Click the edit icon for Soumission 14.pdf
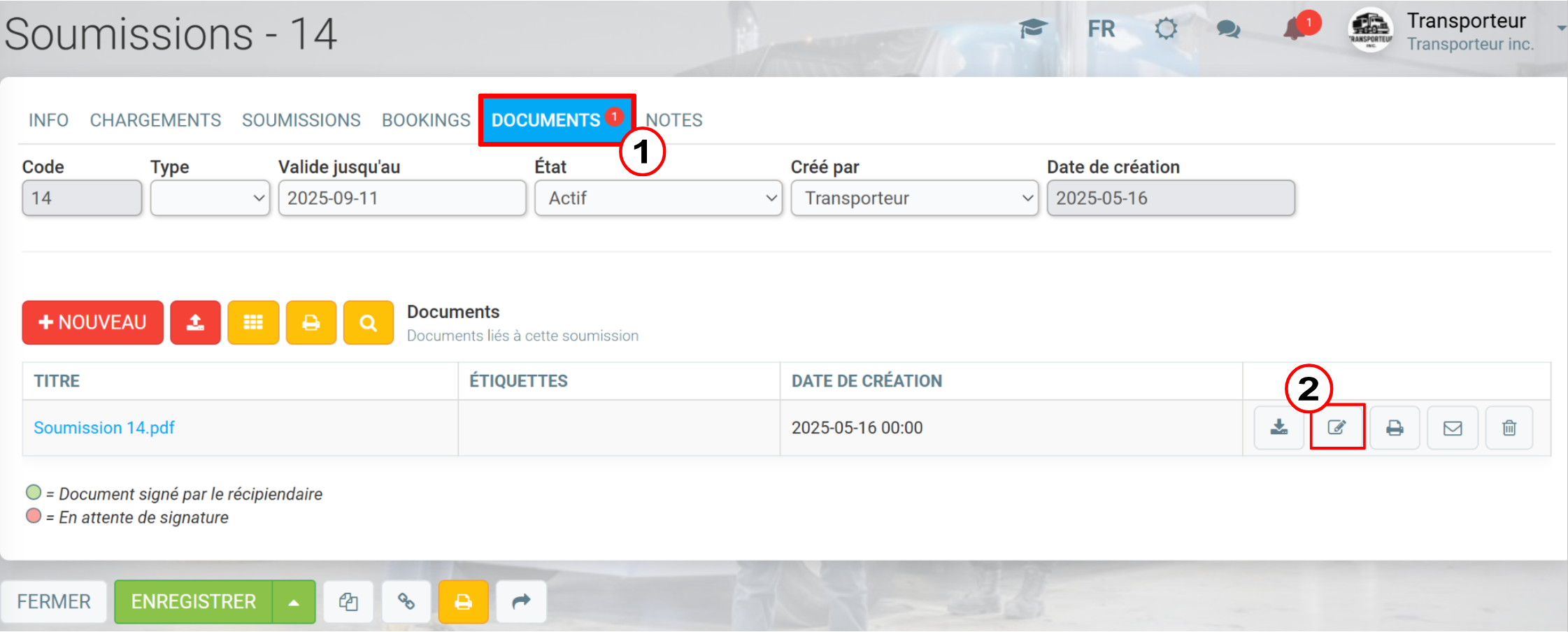The height and width of the screenshot is (632, 1568). click(1337, 427)
